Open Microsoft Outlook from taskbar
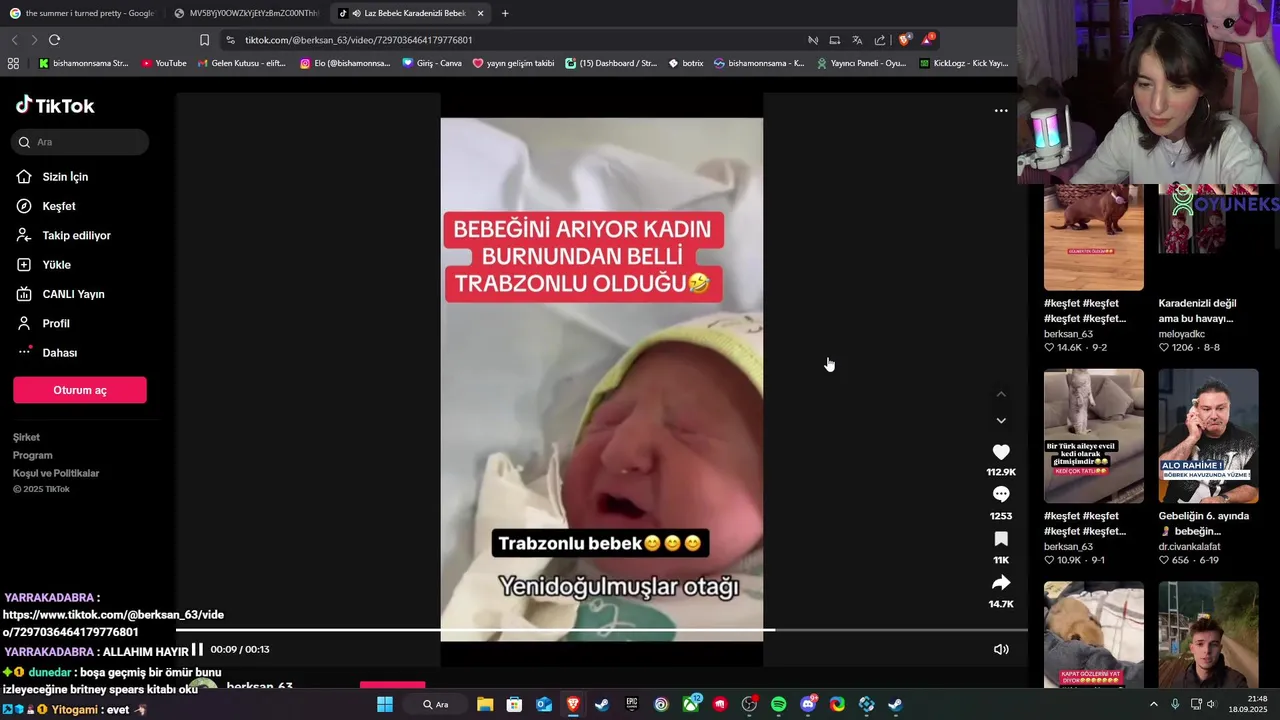Viewport: 1280px width, 720px height. coord(544,704)
